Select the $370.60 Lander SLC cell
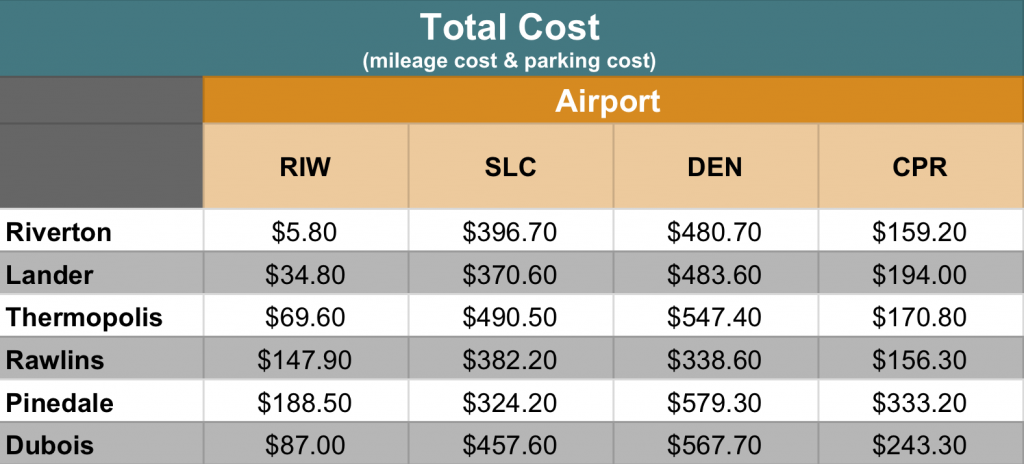Image resolution: width=1024 pixels, height=464 pixels. point(511,274)
